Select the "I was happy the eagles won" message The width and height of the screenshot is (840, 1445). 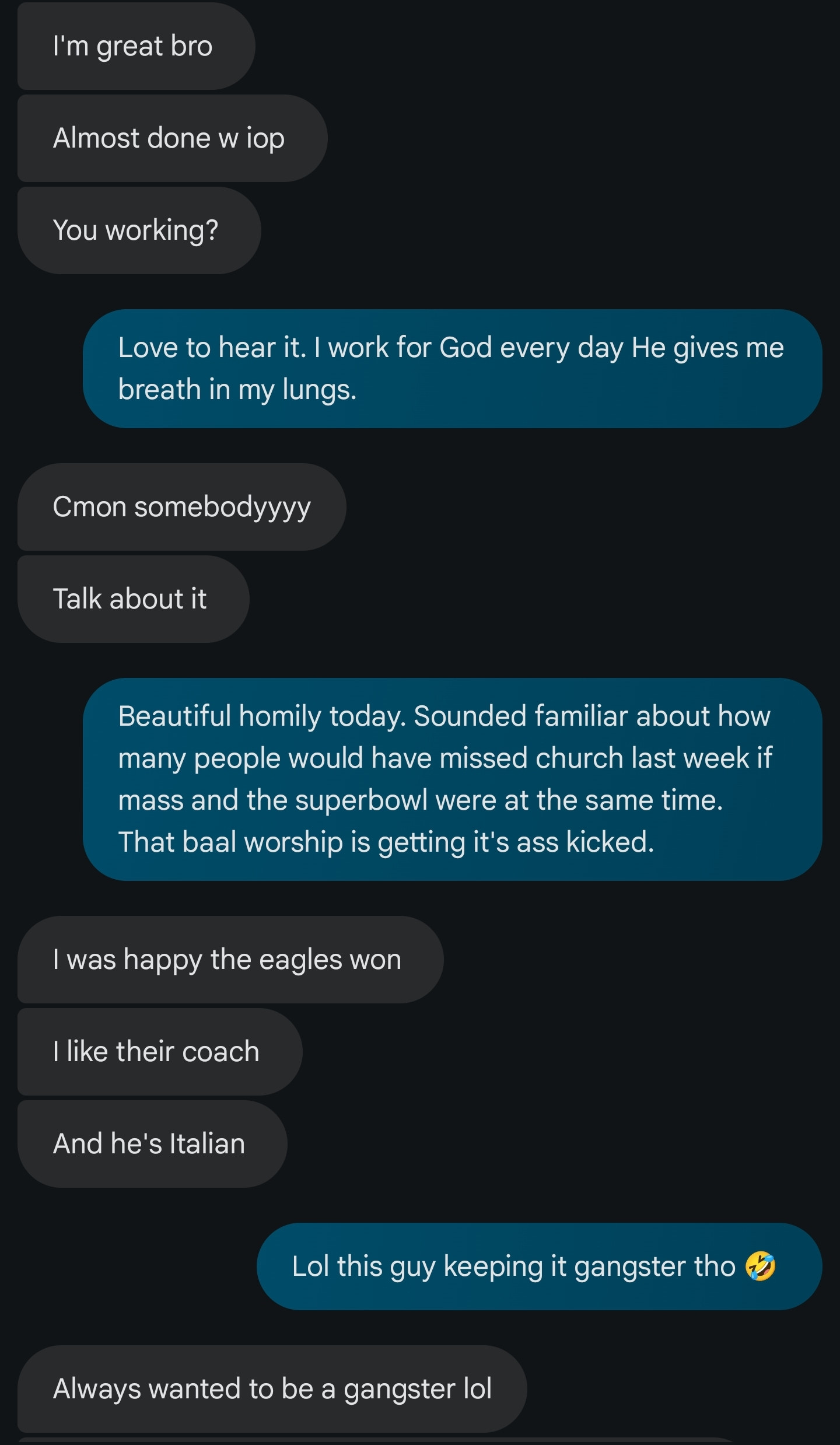tap(230, 960)
